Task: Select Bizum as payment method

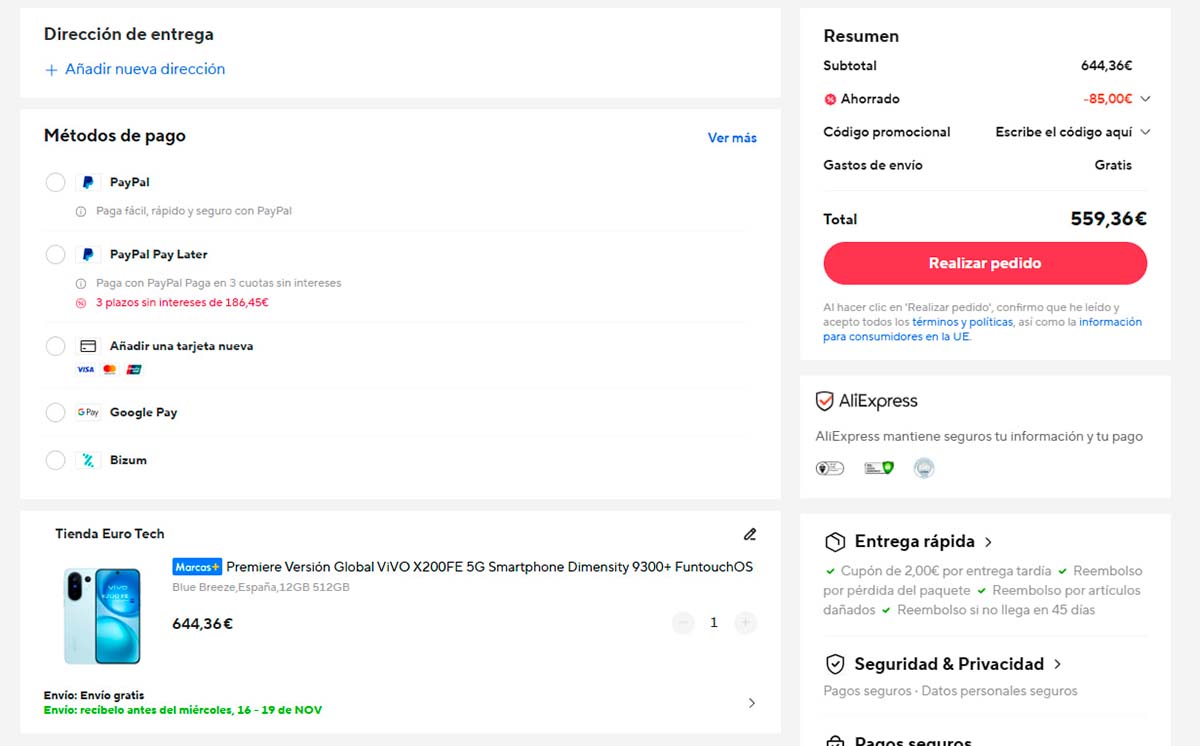Action: 56,460
